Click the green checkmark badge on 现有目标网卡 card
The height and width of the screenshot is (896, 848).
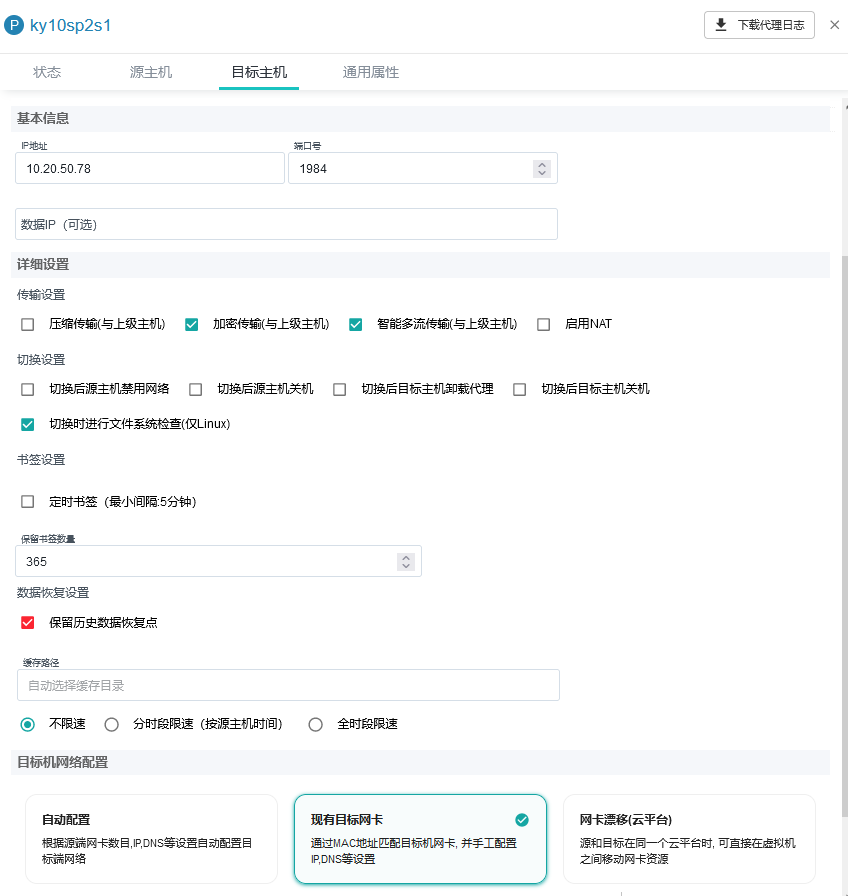pyautogui.click(x=521, y=818)
